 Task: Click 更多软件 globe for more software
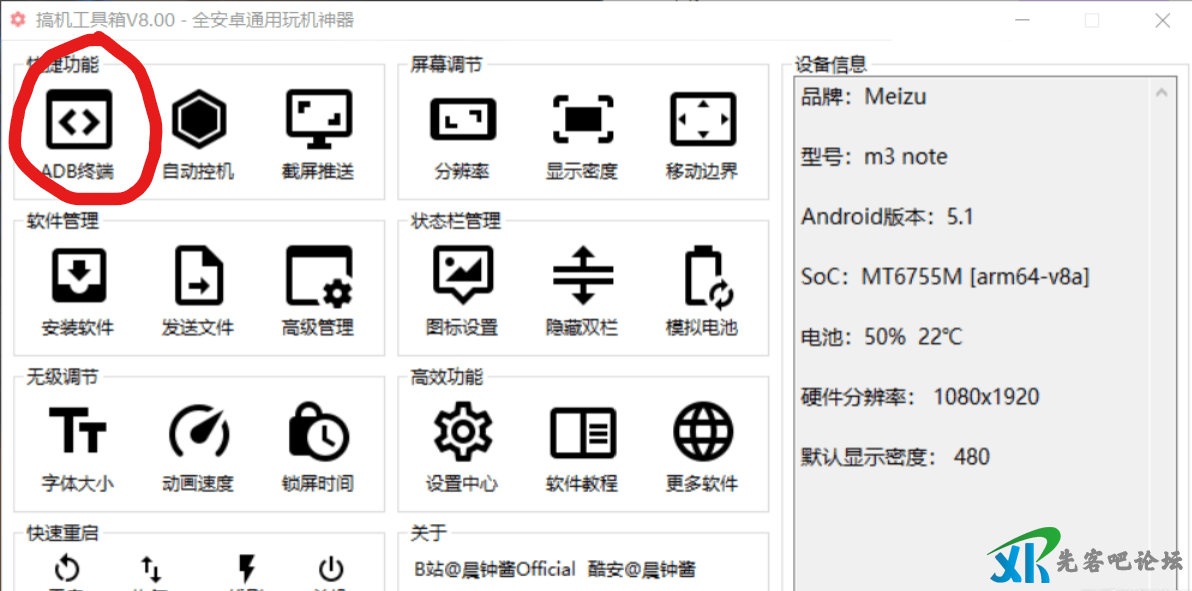tap(702, 433)
